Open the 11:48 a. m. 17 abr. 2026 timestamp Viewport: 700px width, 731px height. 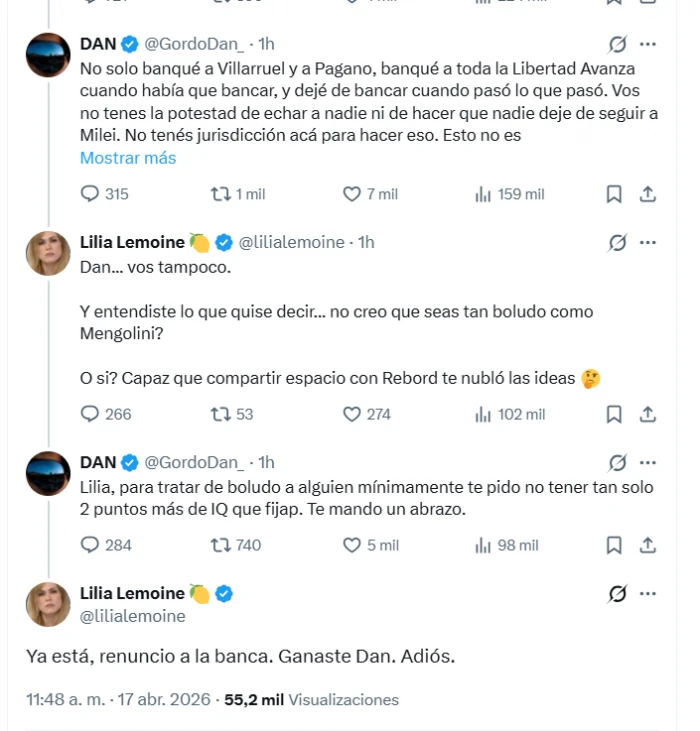(x=118, y=700)
